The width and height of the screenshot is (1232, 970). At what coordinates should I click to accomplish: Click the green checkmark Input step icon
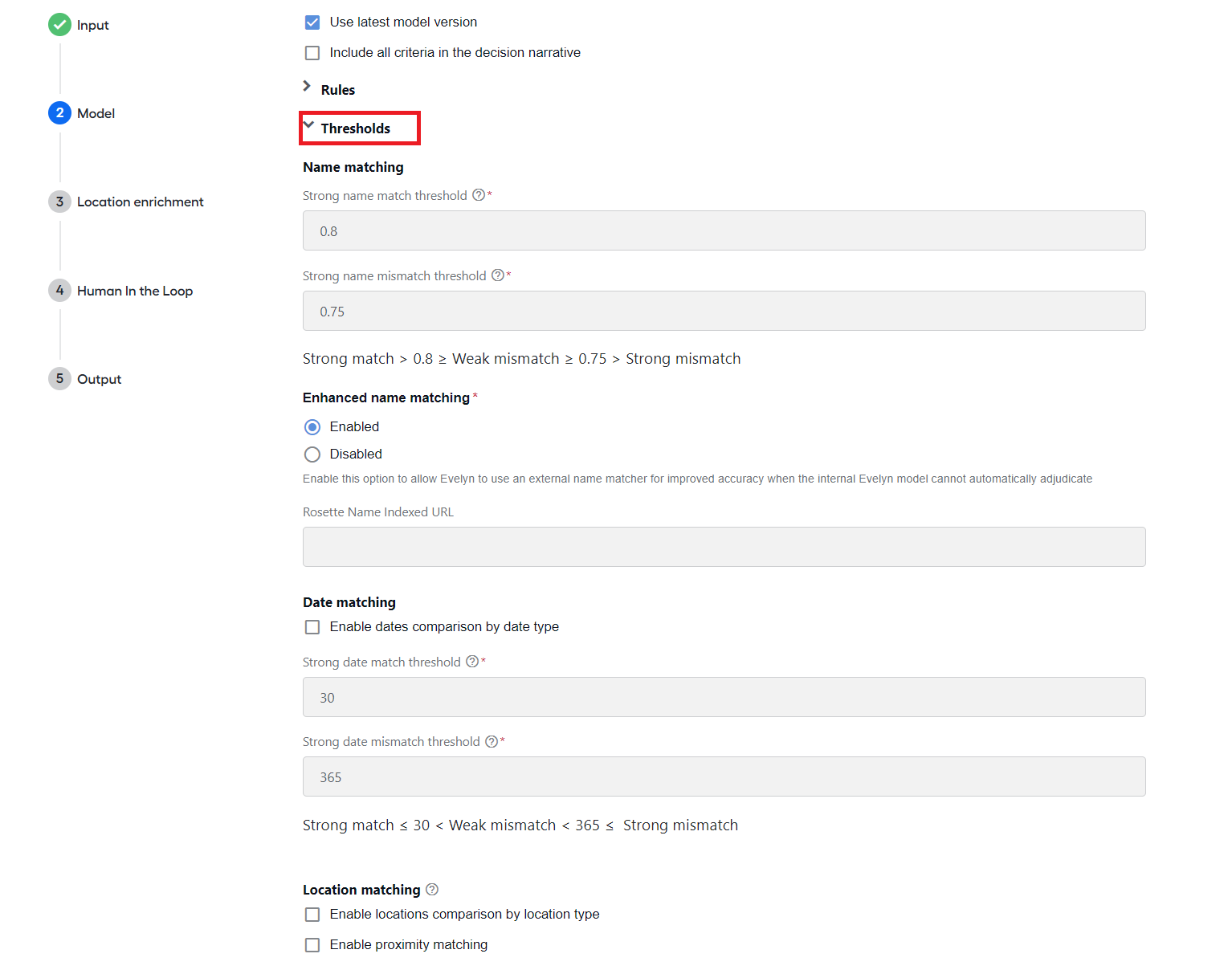click(59, 25)
